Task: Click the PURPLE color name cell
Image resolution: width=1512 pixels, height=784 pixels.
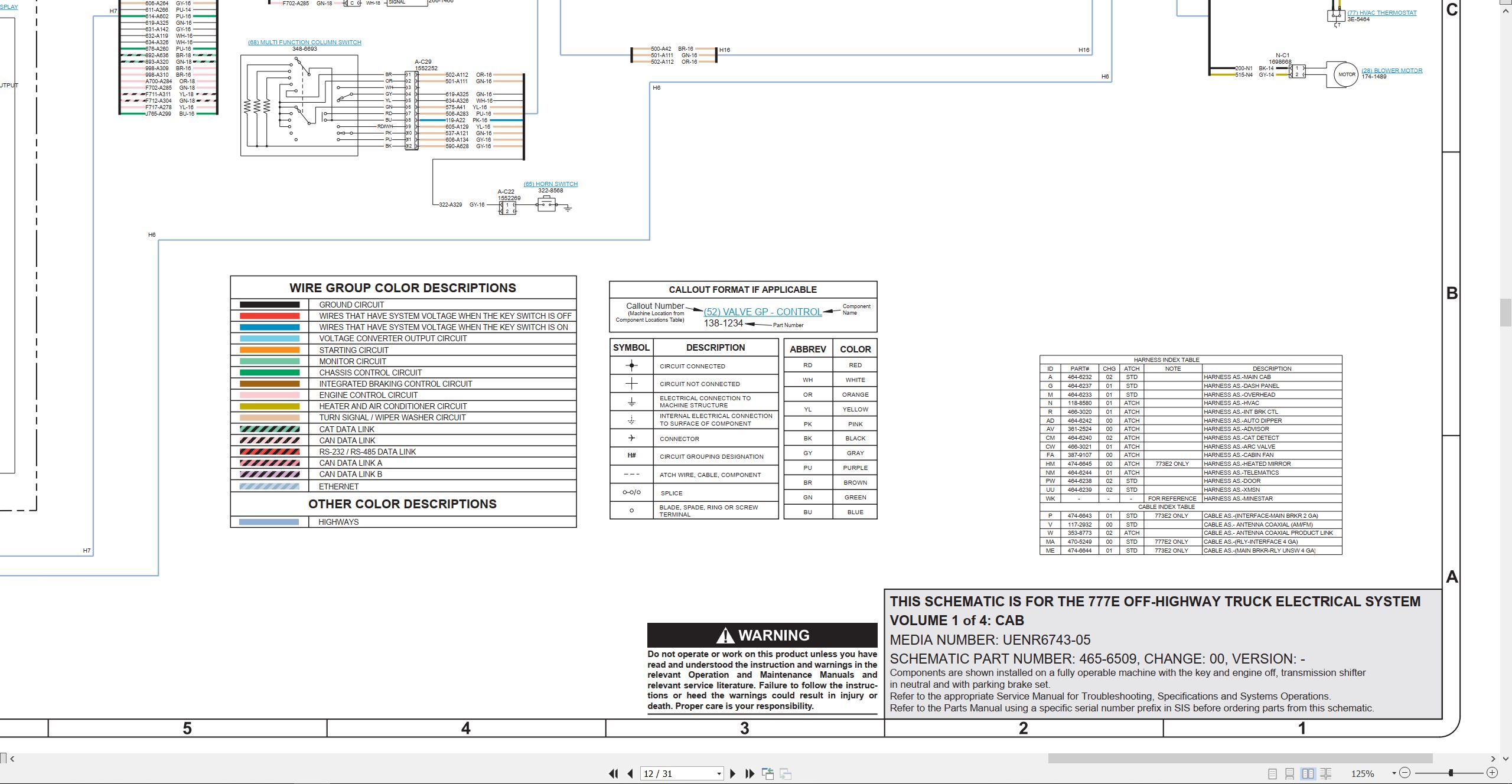Action: (x=855, y=468)
